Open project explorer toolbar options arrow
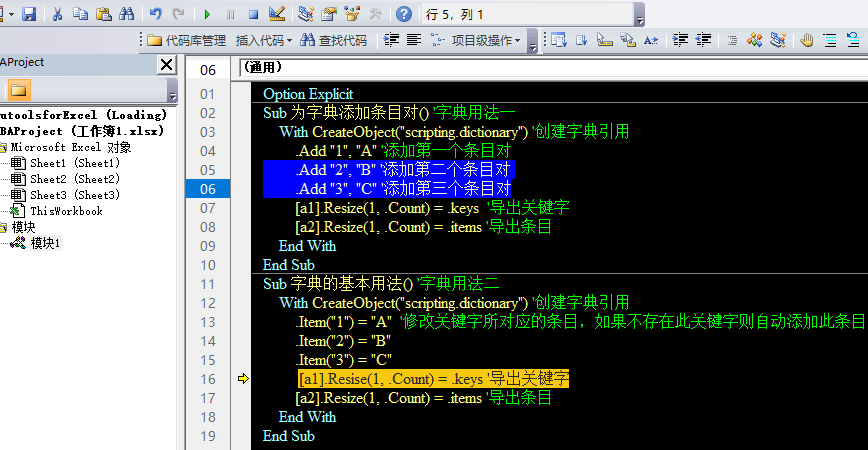The height and width of the screenshot is (450, 868). pos(172,90)
